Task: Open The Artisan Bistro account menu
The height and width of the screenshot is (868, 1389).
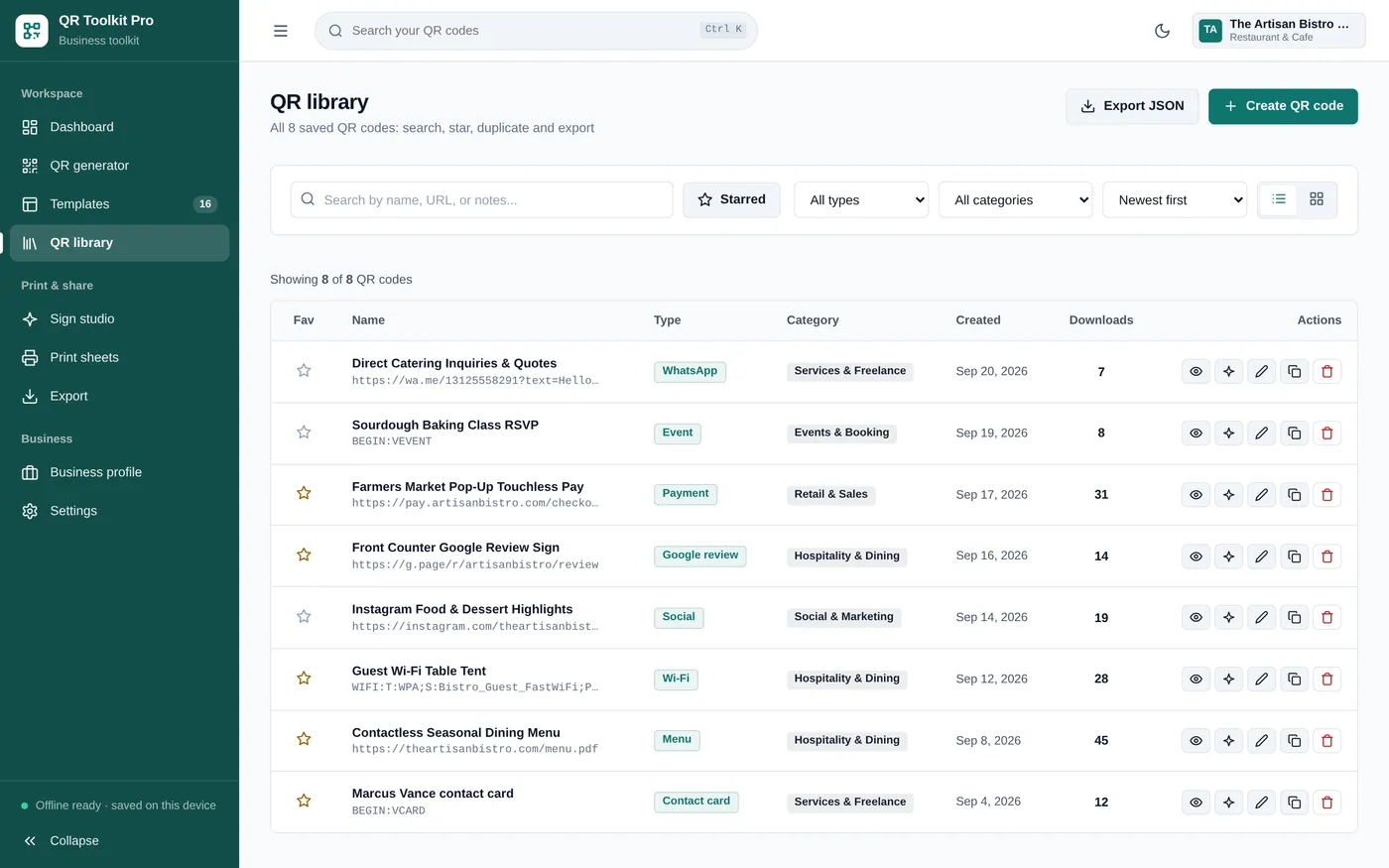Action: [x=1278, y=31]
